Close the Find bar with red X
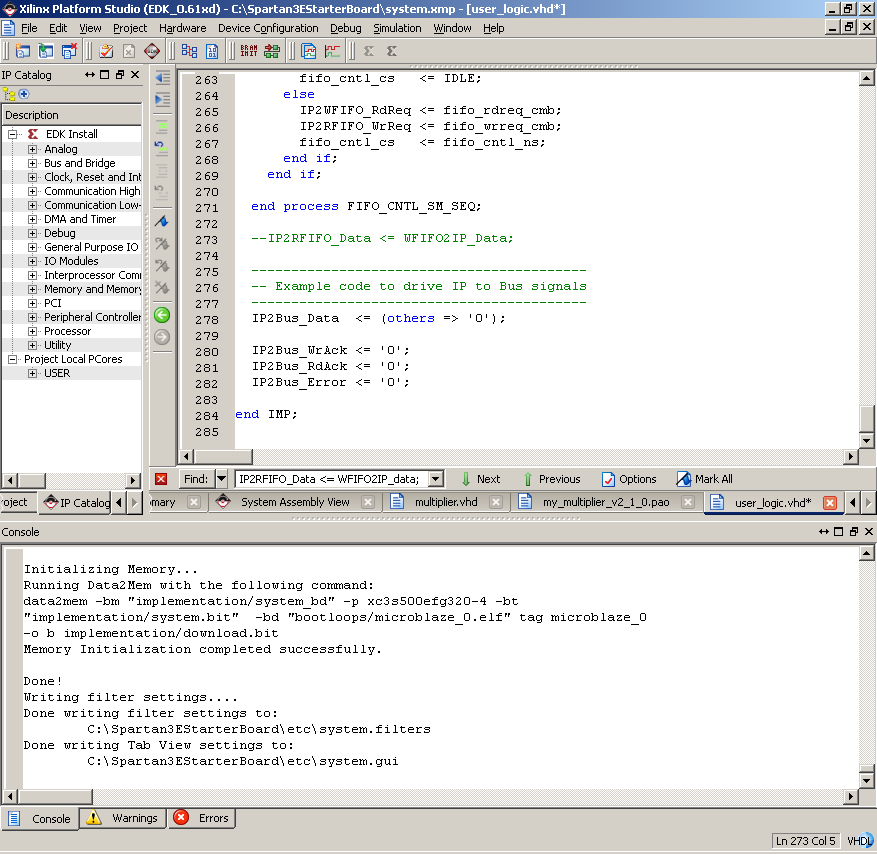877x854 pixels. pos(161,479)
